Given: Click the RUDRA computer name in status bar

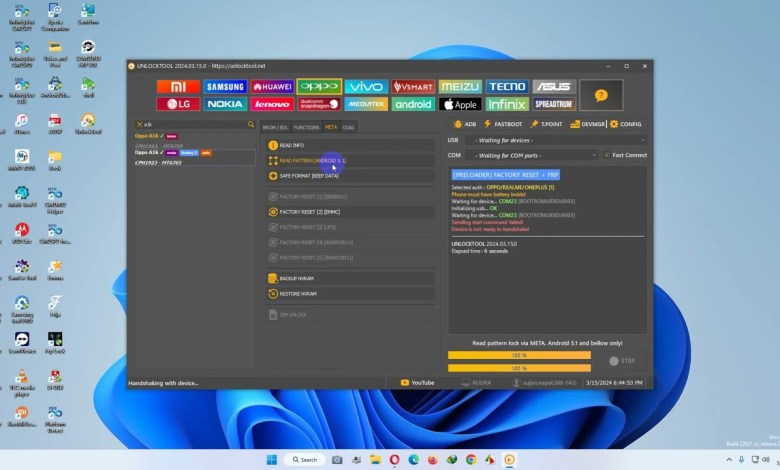Looking at the screenshot, I should click(x=477, y=382).
